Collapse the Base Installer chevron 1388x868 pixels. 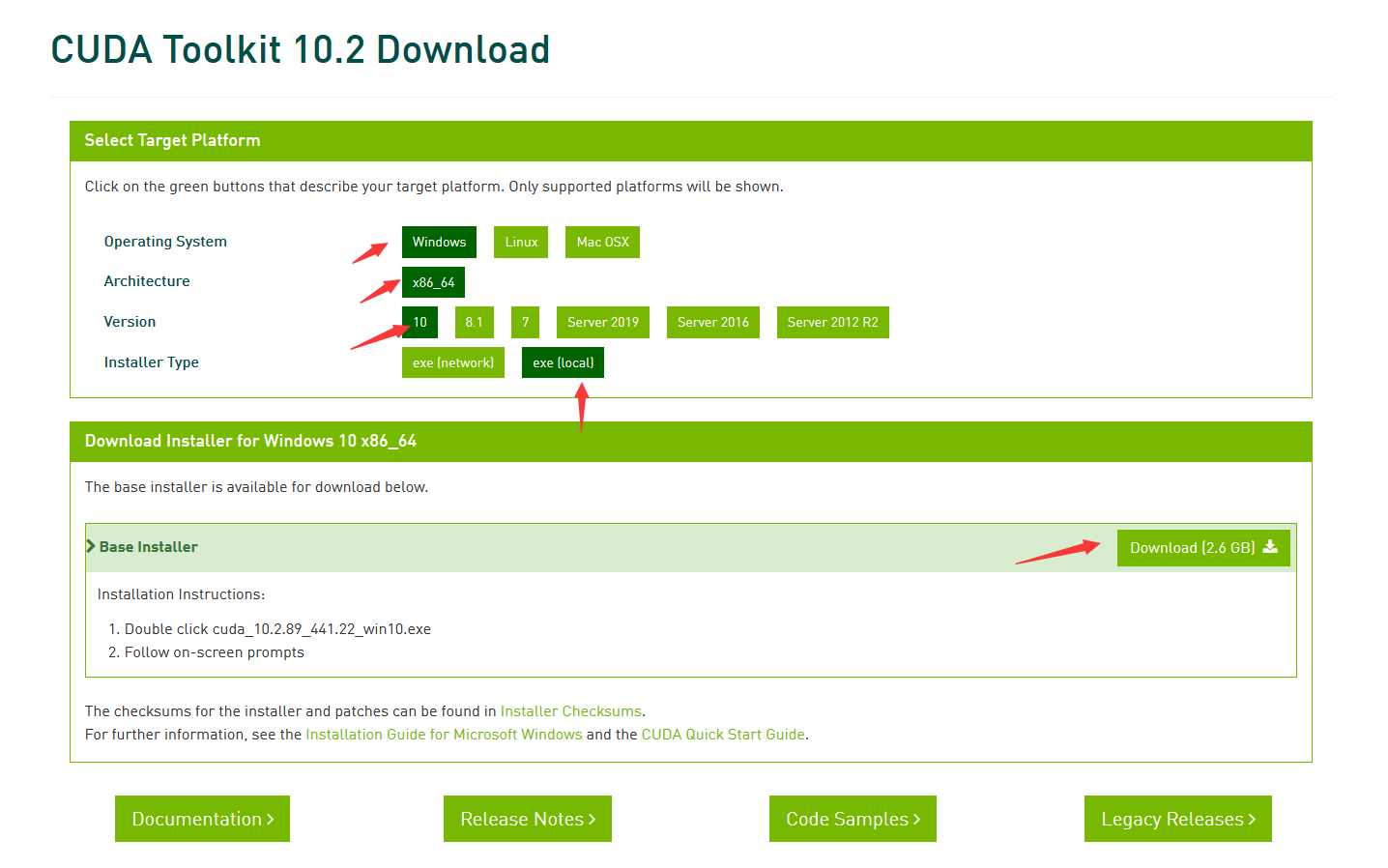click(91, 546)
